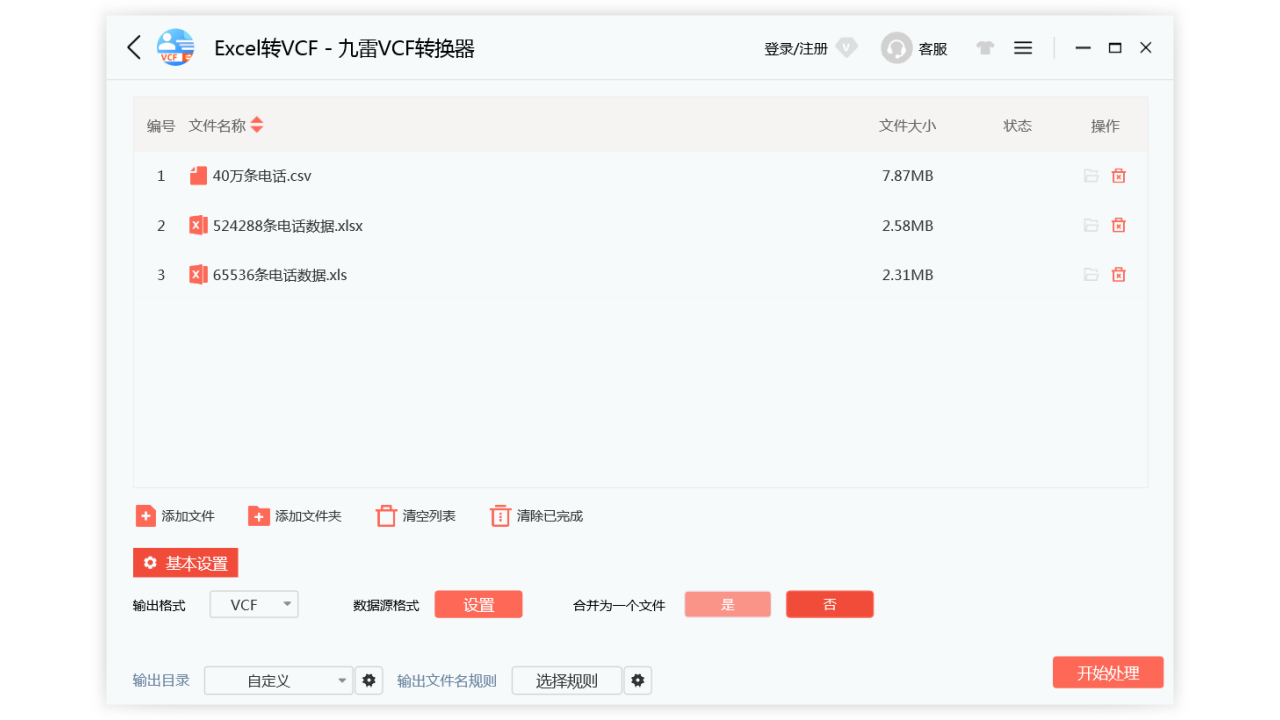Click the 清除已完成 clear completed icon
1280x720 pixels.
coord(500,515)
